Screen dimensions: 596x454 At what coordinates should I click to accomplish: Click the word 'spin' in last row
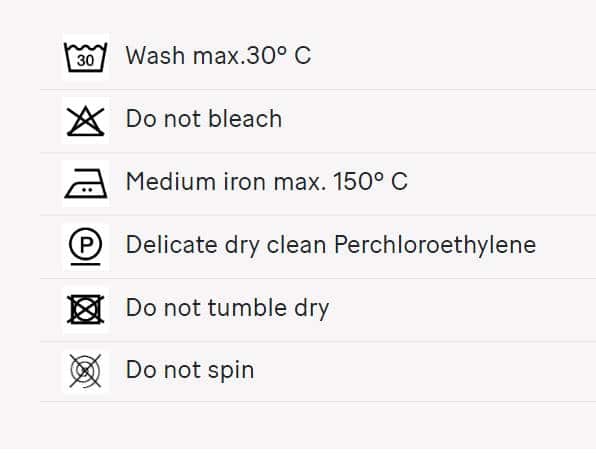click(231, 371)
